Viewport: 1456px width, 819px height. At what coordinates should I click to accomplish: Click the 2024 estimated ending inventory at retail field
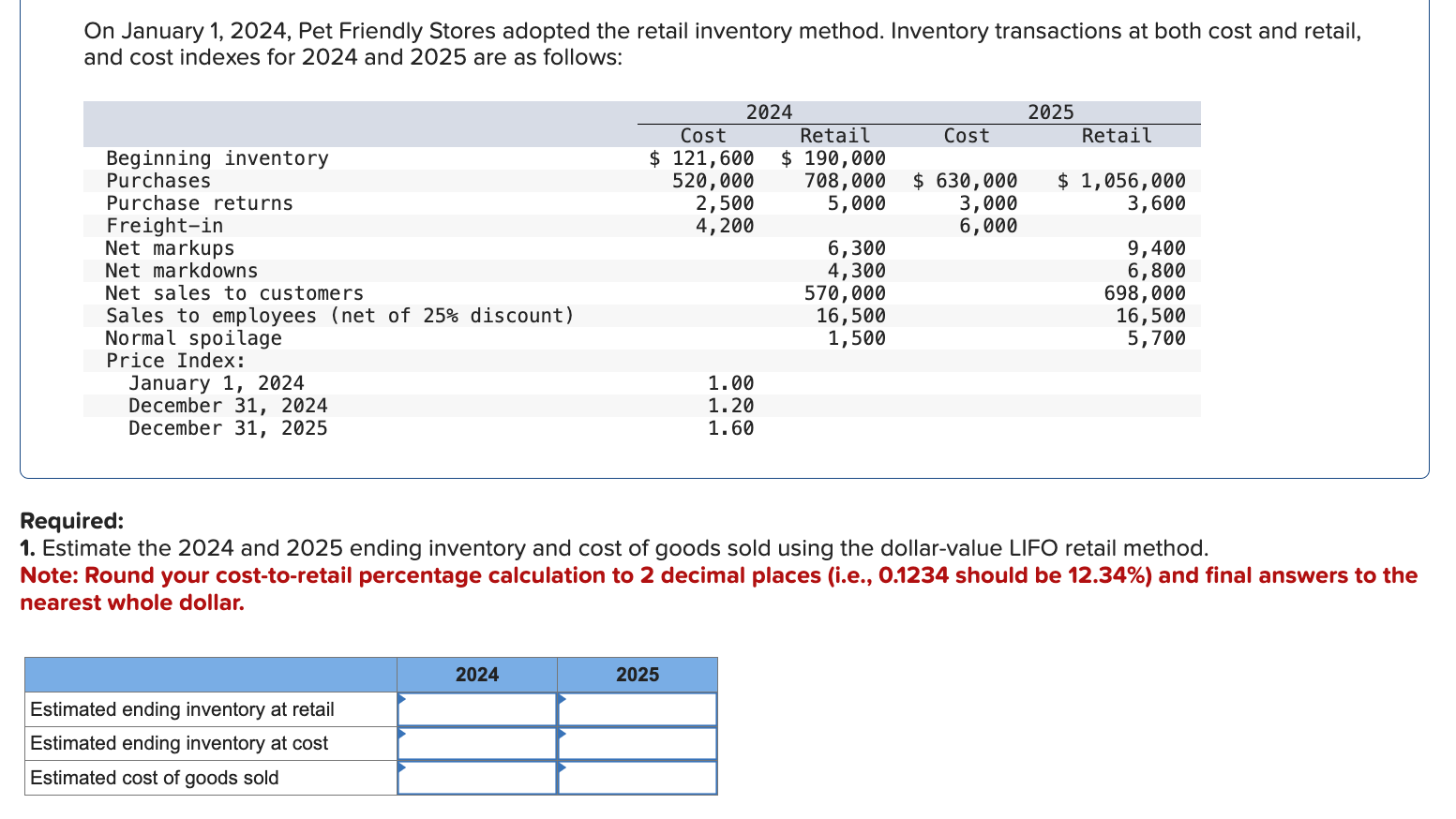[x=477, y=709]
